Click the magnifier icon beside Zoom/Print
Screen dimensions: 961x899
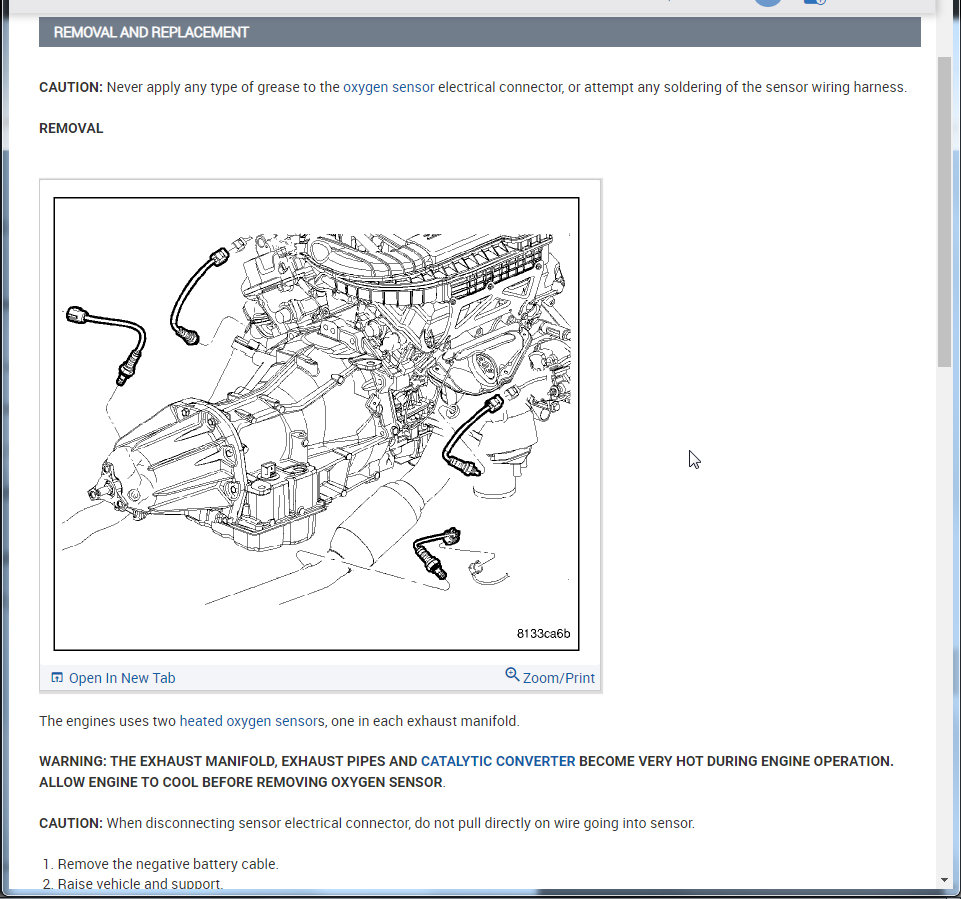click(512, 675)
